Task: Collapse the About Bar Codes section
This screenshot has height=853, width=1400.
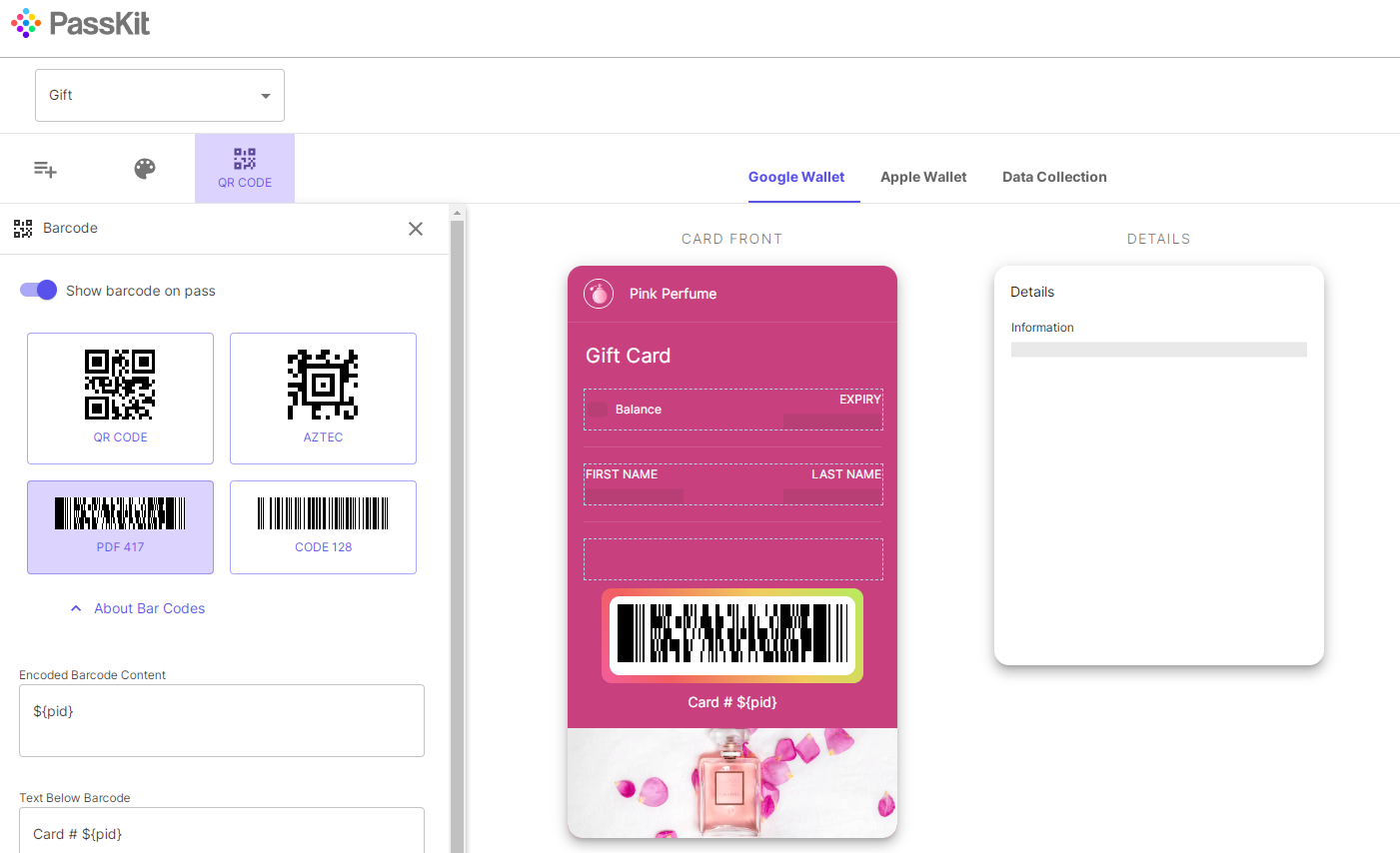Action: pos(138,608)
